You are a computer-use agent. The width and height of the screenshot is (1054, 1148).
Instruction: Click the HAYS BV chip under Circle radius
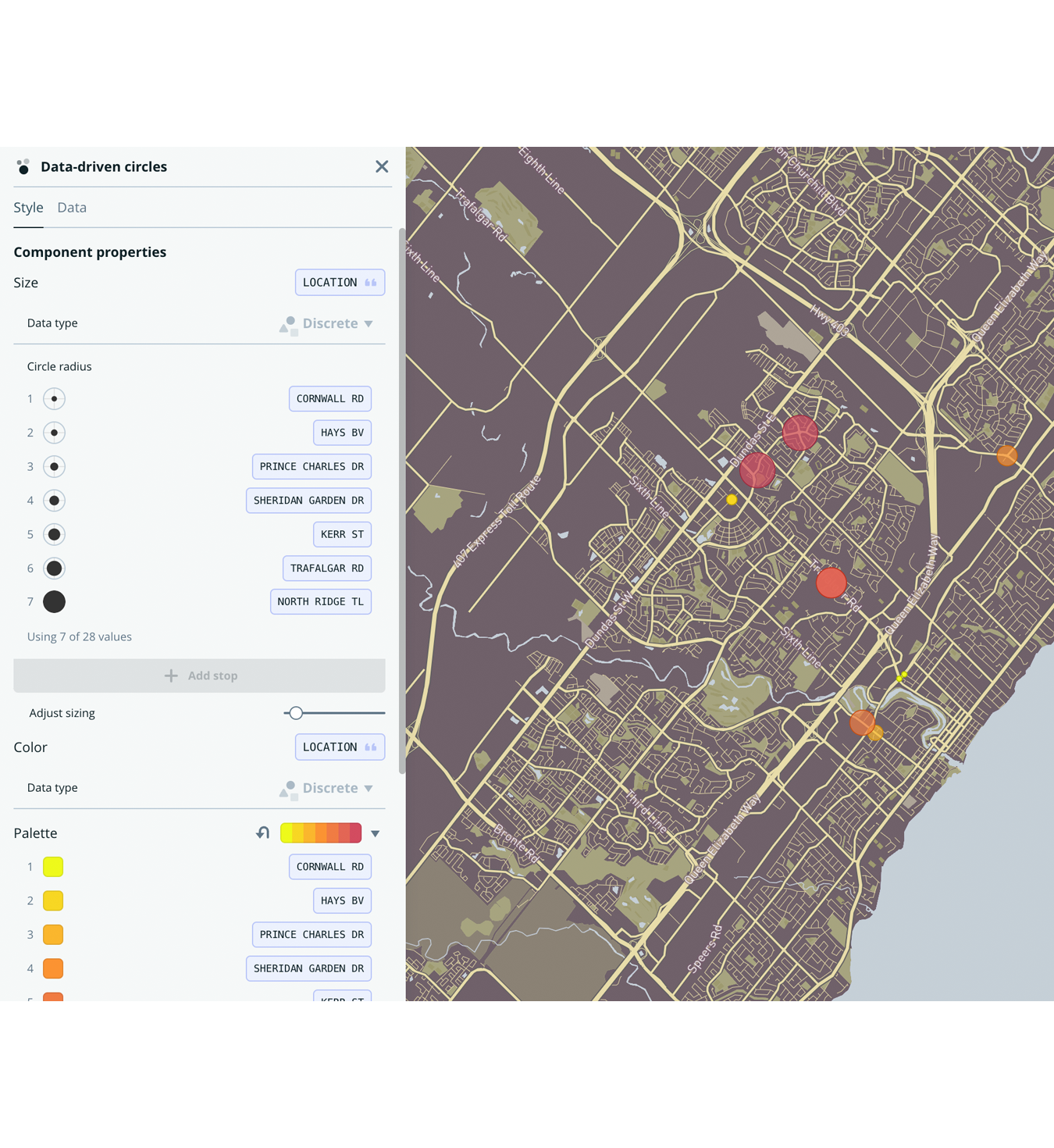[x=342, y=433]
